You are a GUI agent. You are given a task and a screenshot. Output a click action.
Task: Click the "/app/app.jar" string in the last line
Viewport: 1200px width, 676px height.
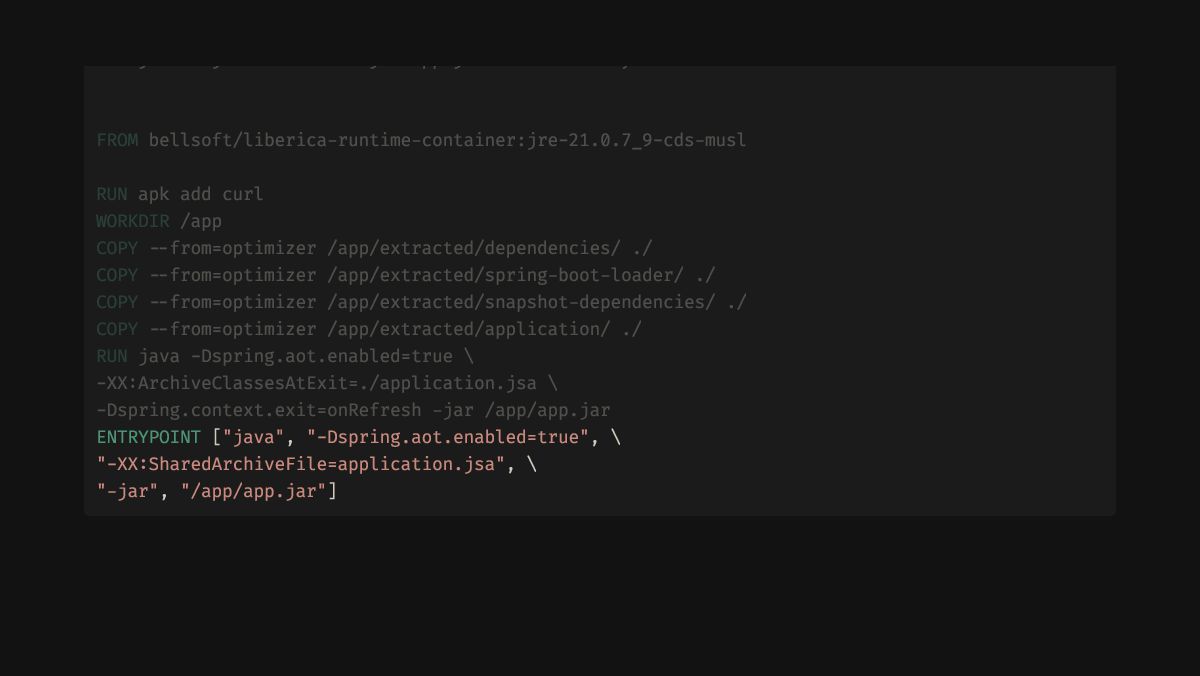(x=254, y=491)
